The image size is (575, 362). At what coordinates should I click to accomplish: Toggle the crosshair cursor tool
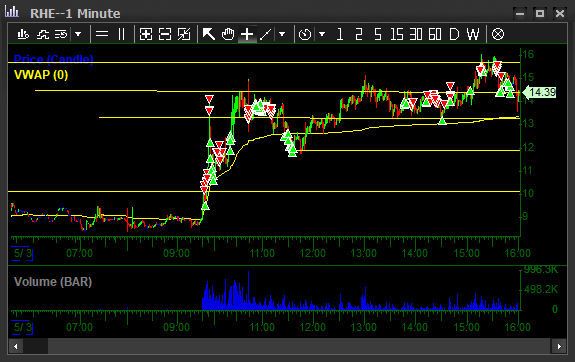(x=247, y=34)
